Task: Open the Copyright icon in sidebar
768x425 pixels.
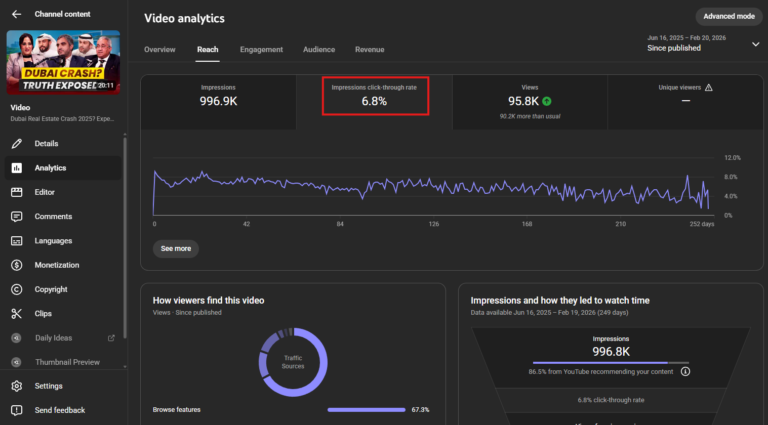Action: pyautogui.click(x=16, y=289)
